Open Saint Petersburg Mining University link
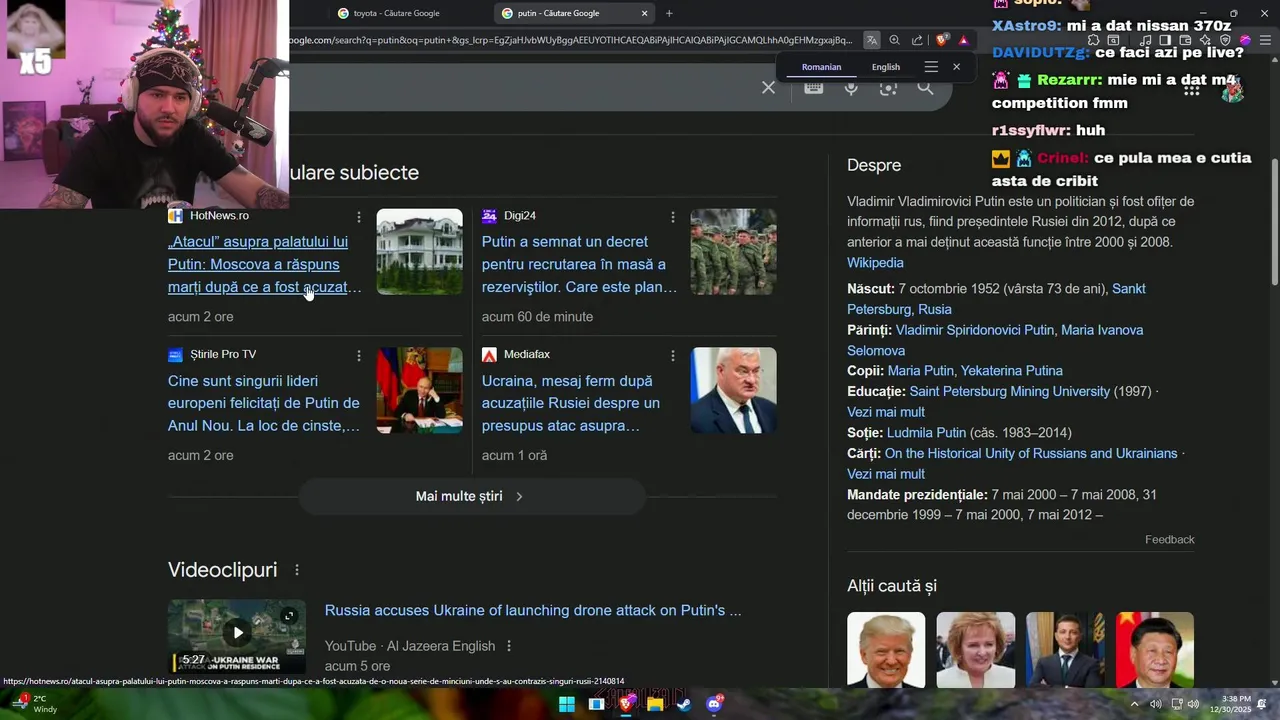1280x720 pixels. click(x=1010, y=391)
